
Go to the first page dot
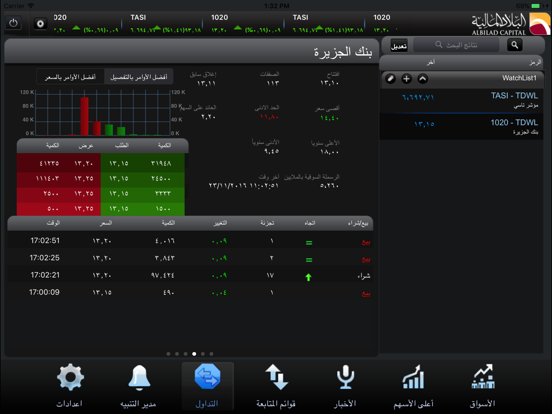tap(168, 354)
